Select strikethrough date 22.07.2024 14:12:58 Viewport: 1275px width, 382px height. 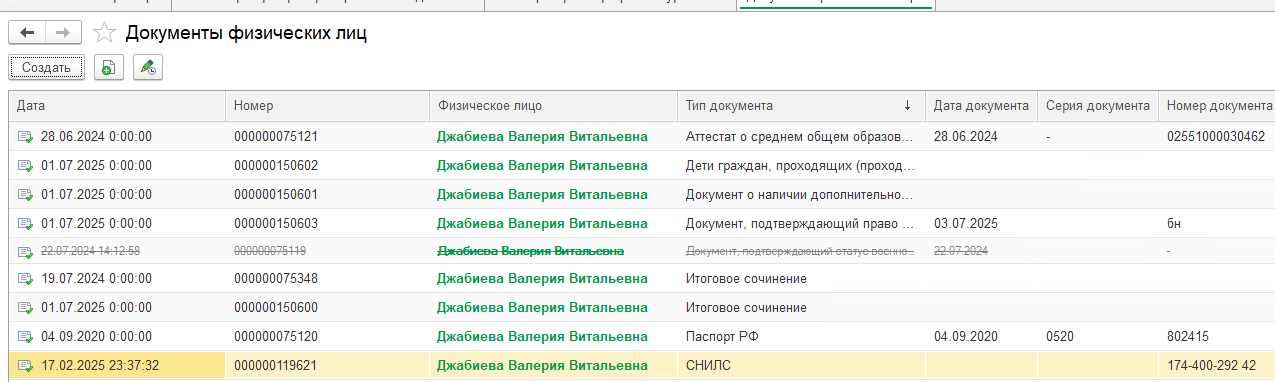pos(90,251)
